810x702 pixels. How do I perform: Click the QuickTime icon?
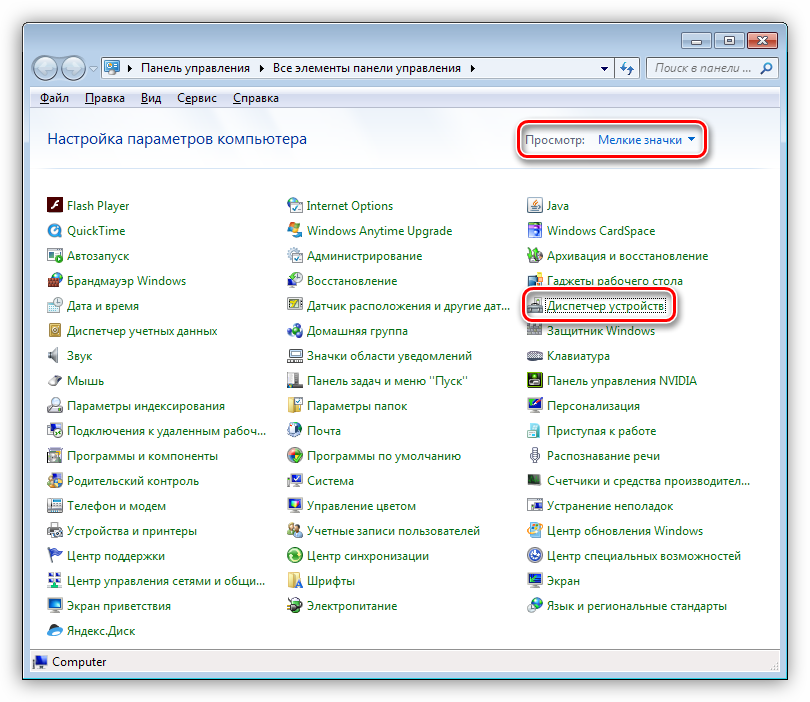55,230
